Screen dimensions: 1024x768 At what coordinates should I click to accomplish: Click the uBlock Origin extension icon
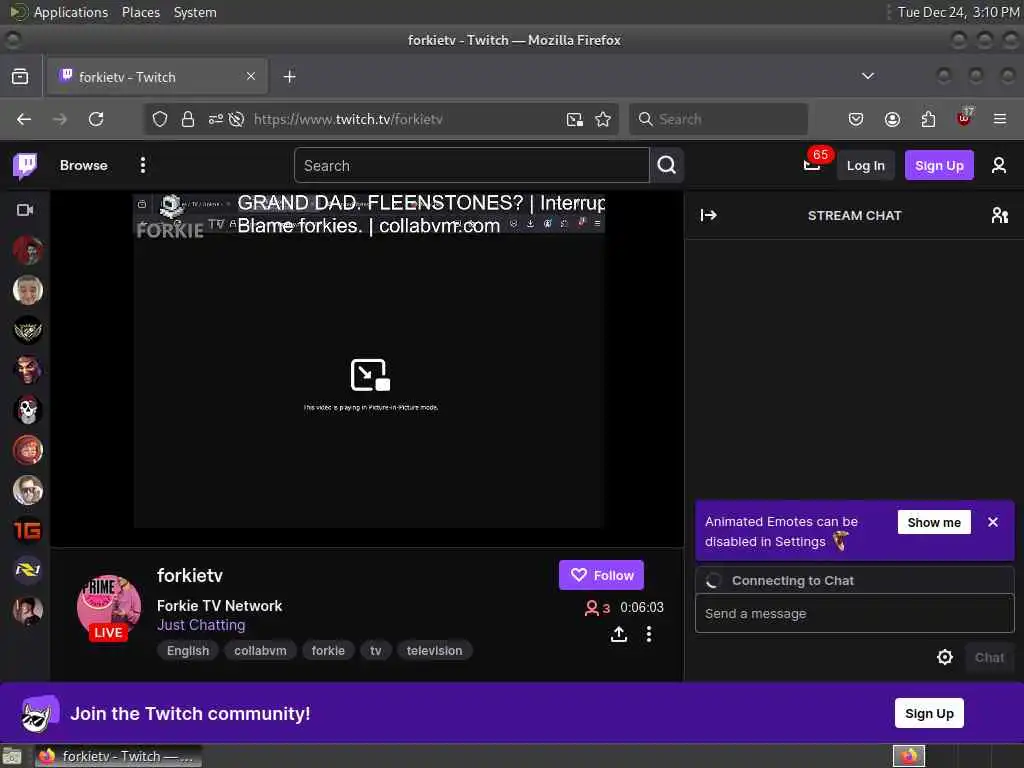[x=965, y=118]
